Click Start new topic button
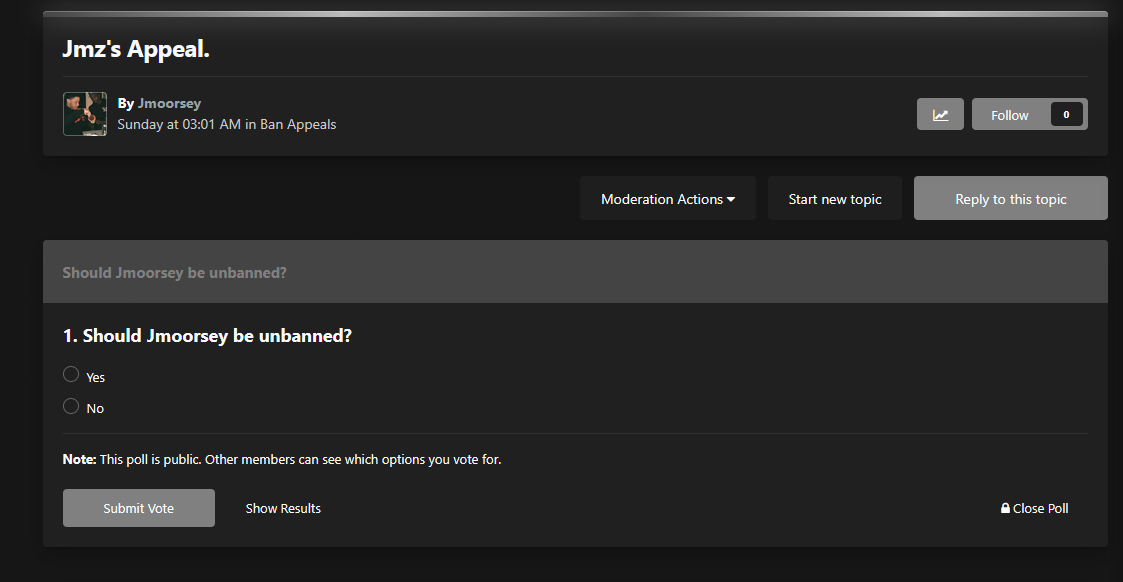The height and width of the screenshot is (582, 1123). [834, 198]
